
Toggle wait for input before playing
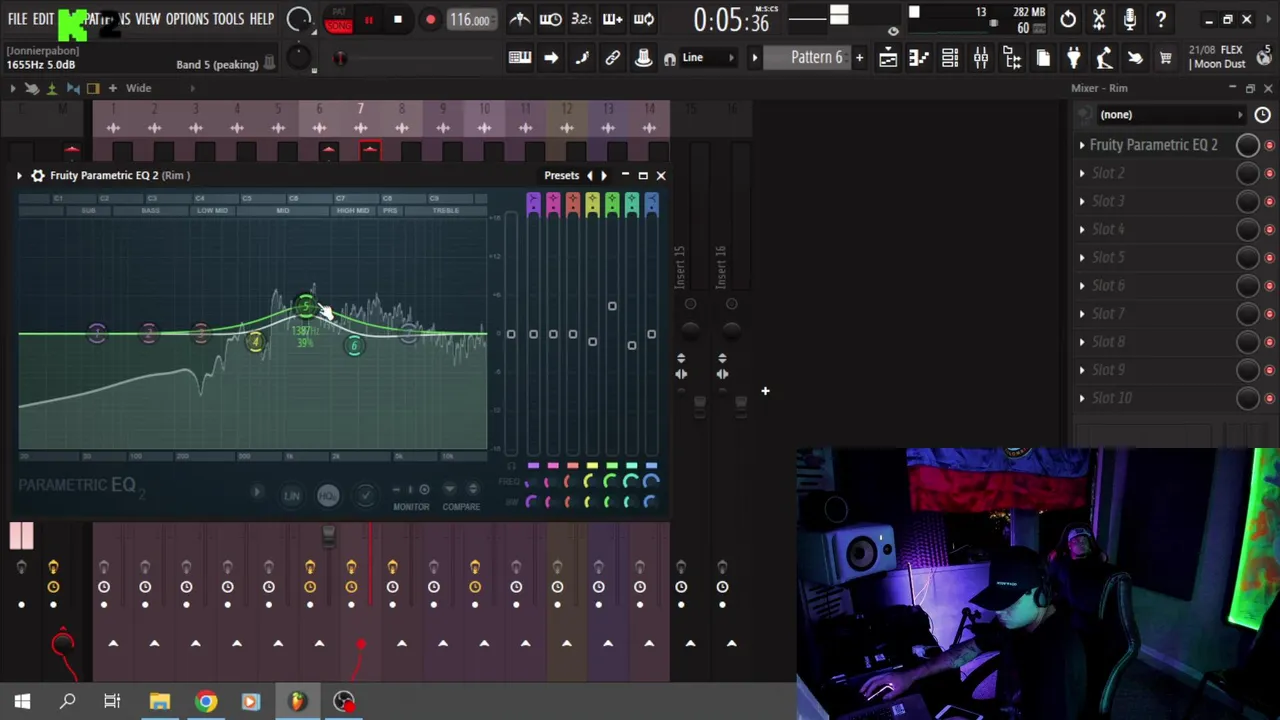pyautogui.click(x=550, y=19)
